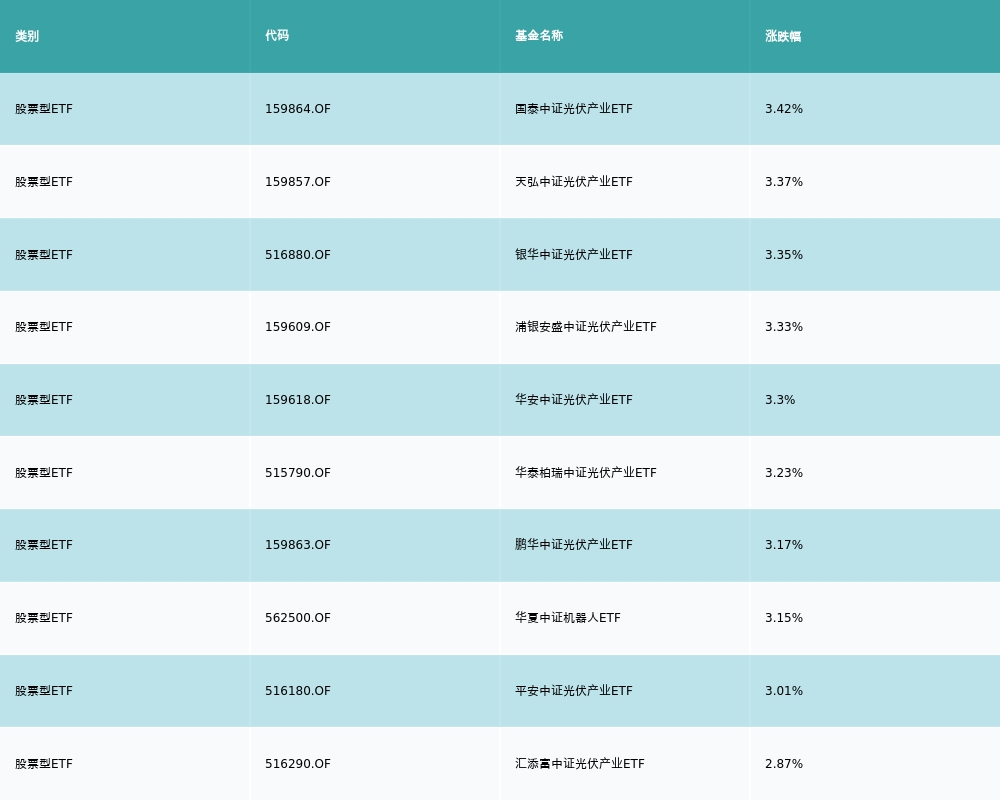Click fund name 华安中证光伏产业ETF
Viewport: 1000px width, 800px height.
[574, 400]
